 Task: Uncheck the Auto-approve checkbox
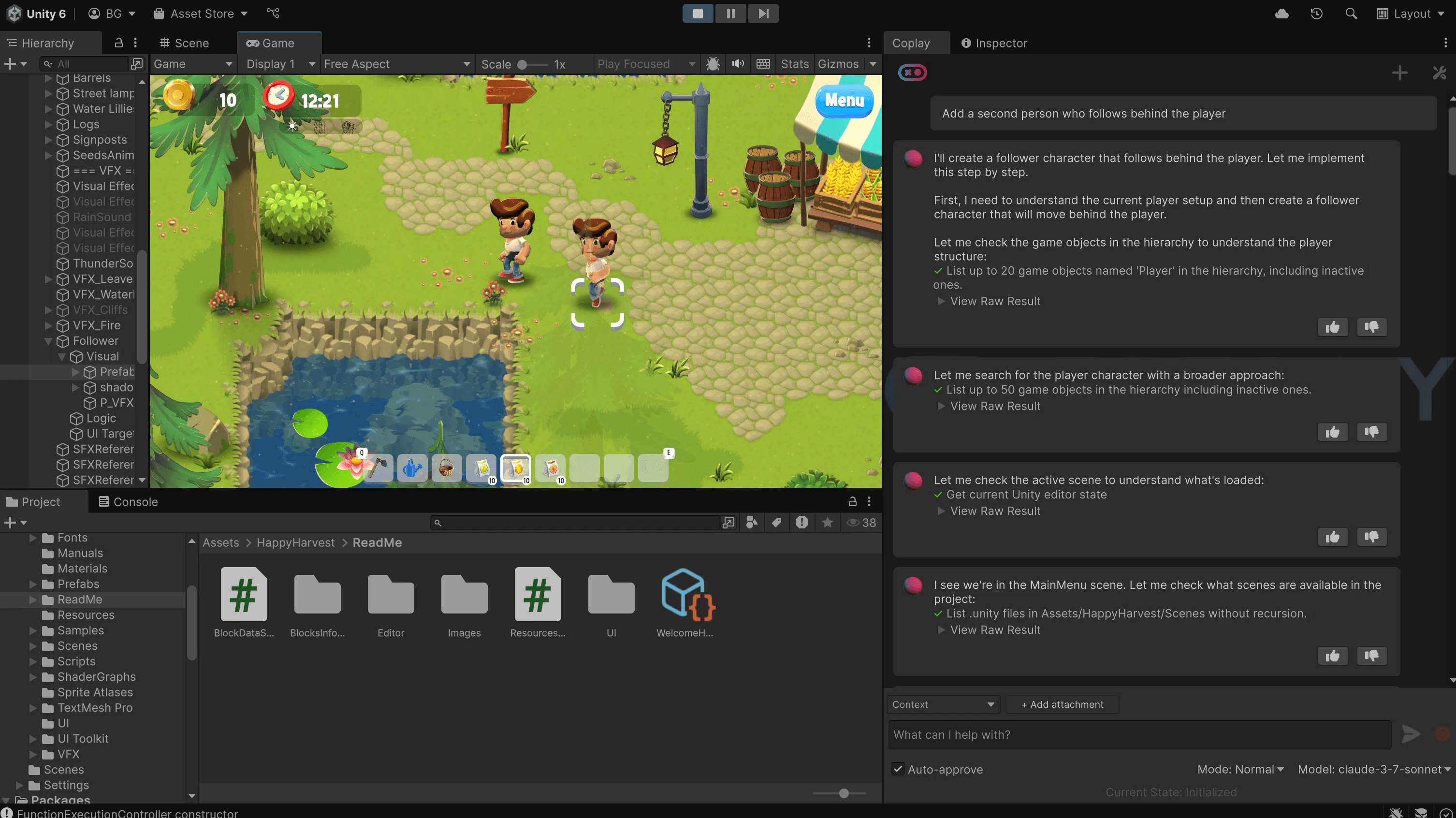[x=898, y=769]
